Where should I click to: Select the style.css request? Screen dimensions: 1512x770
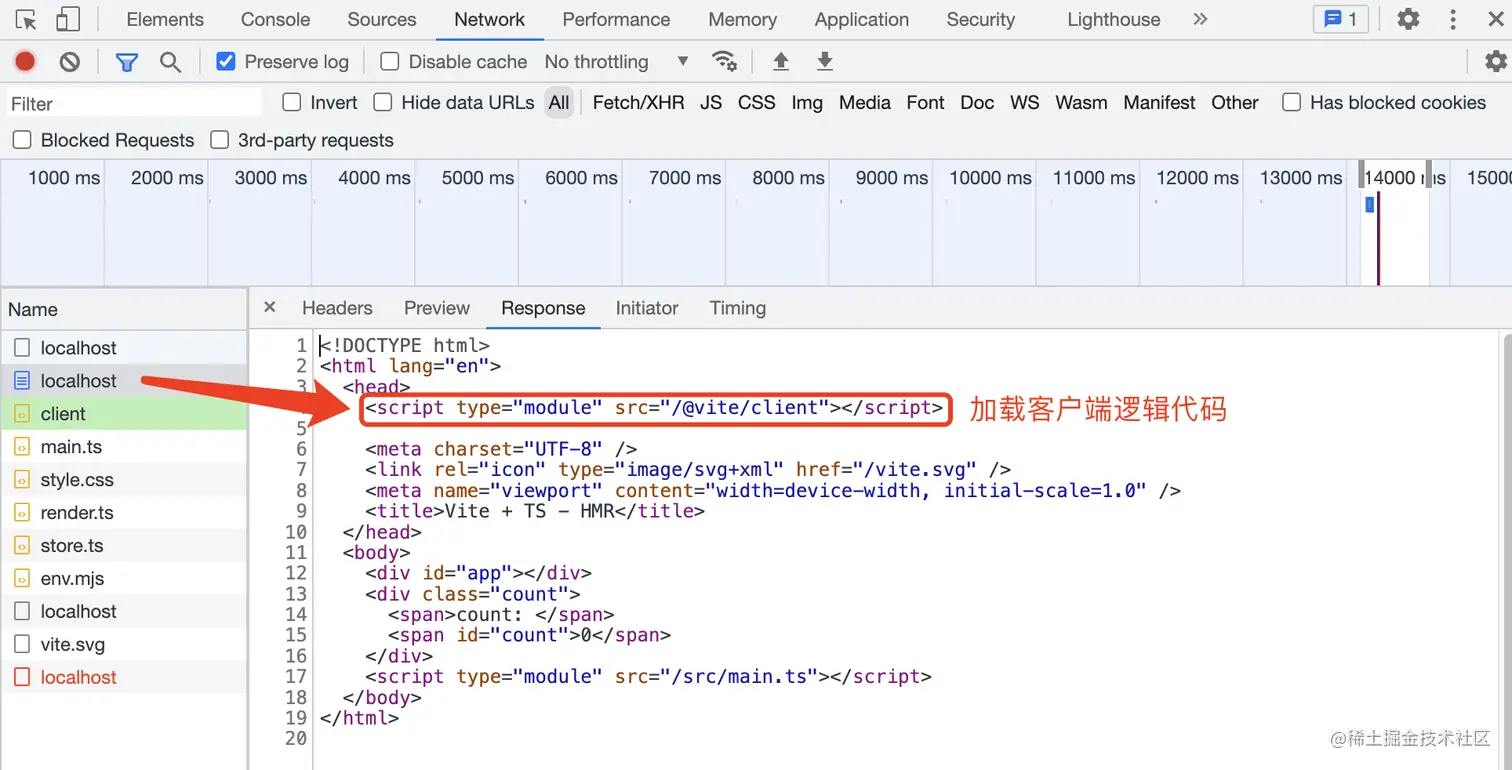point(124,480)
